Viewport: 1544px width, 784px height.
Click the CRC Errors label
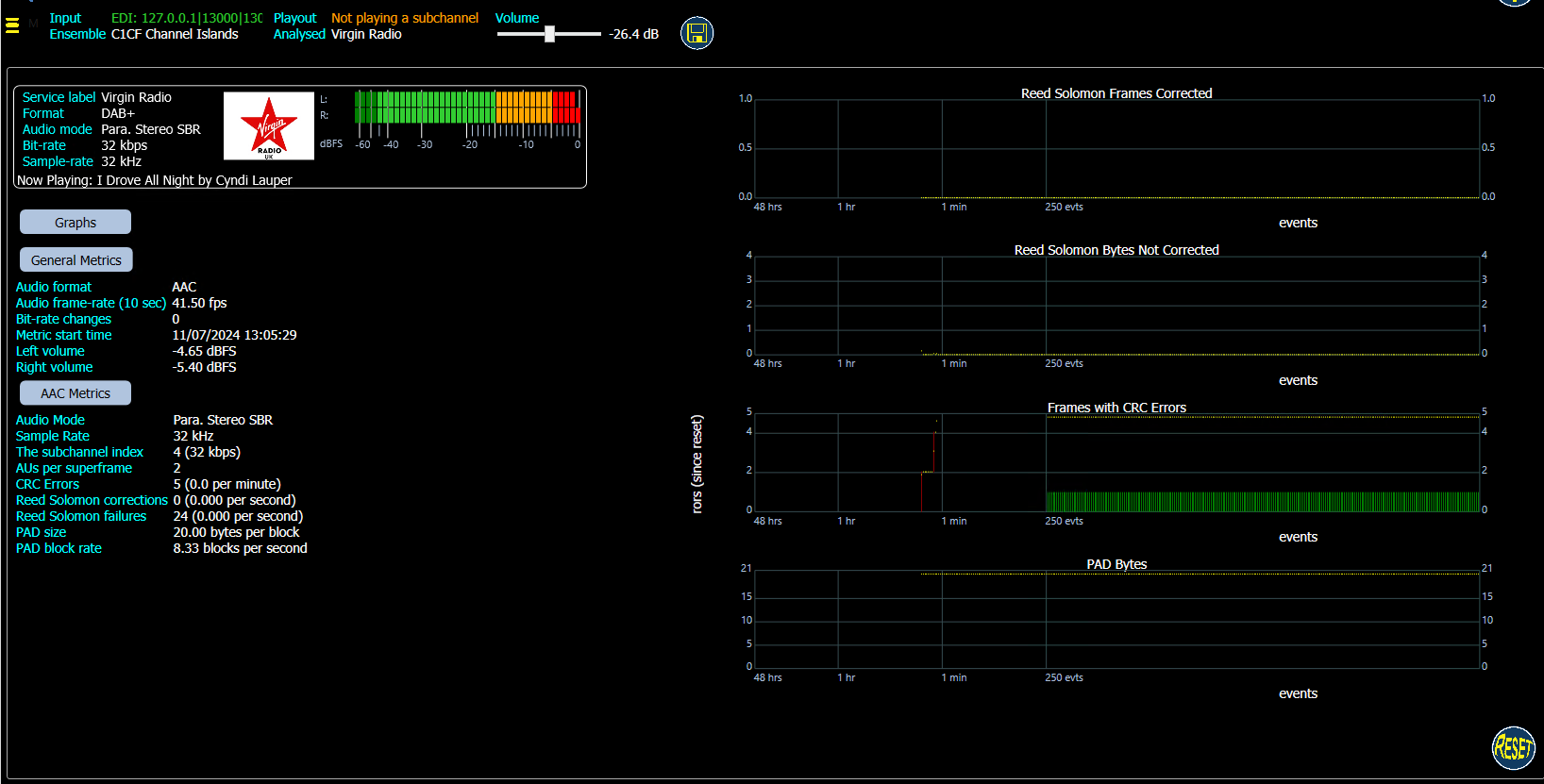tap(47, 484)
